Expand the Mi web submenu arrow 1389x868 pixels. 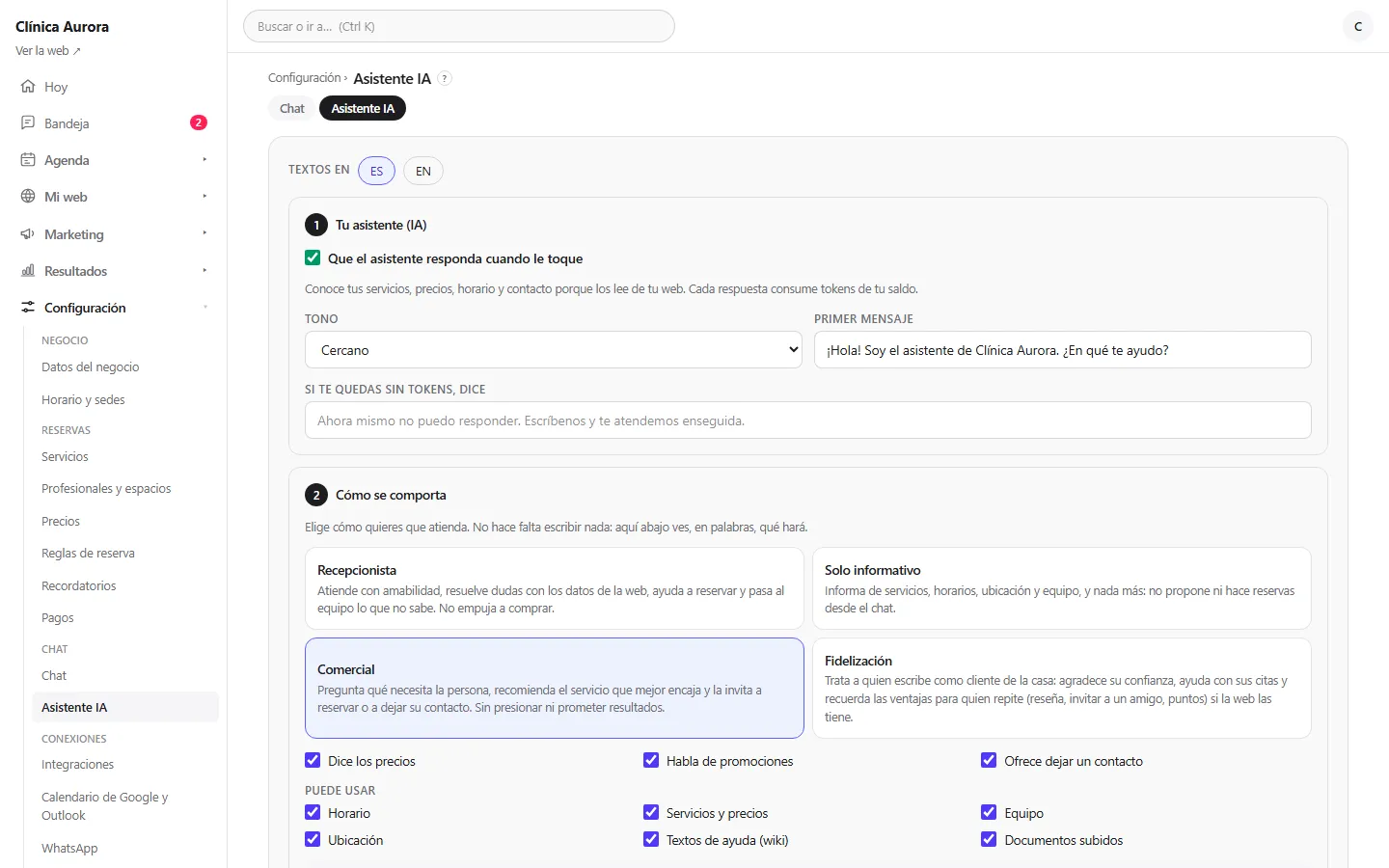click(x=204, y=197)
